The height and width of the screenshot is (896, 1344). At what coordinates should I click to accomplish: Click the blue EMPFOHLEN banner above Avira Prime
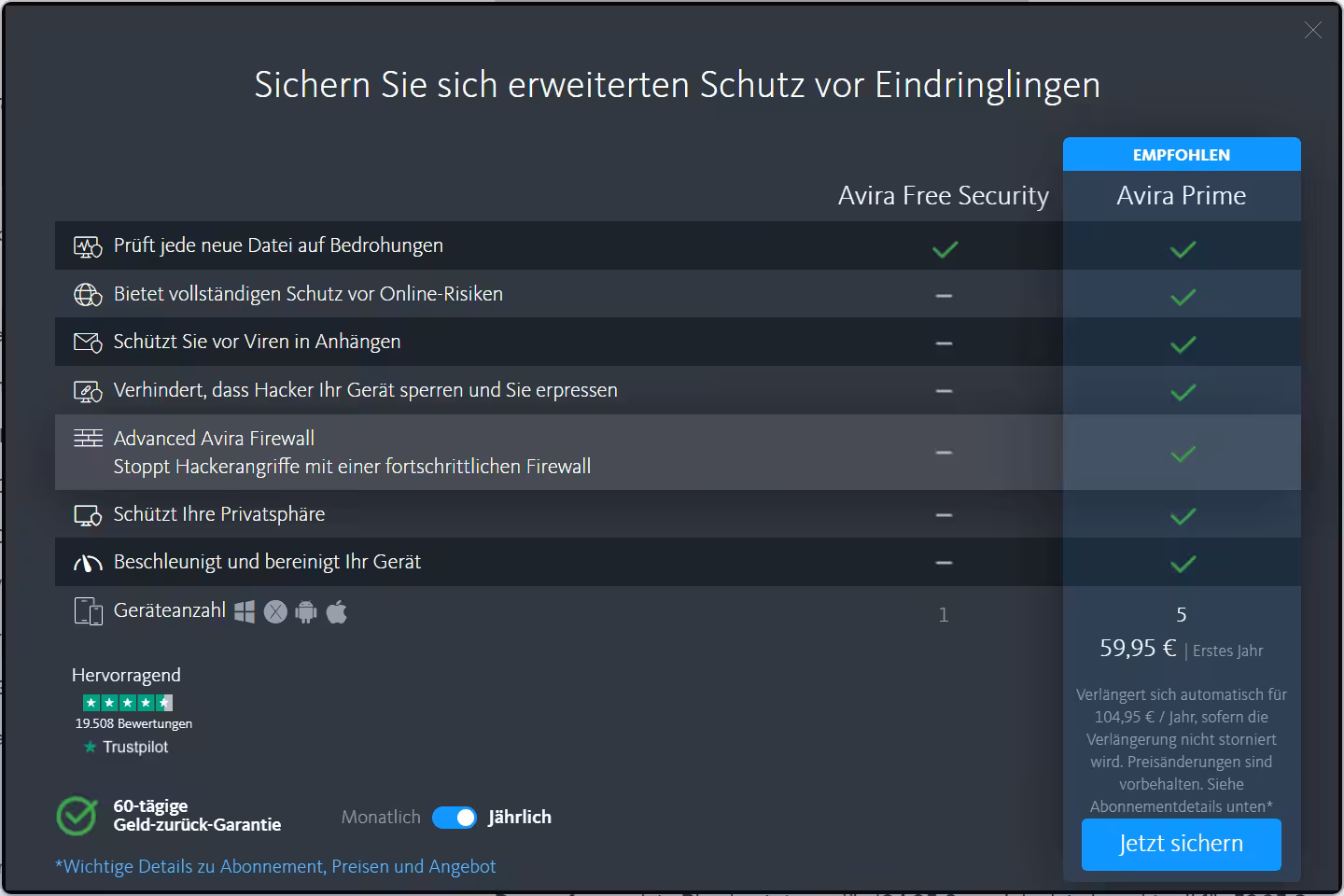[x=1182, y=154]
